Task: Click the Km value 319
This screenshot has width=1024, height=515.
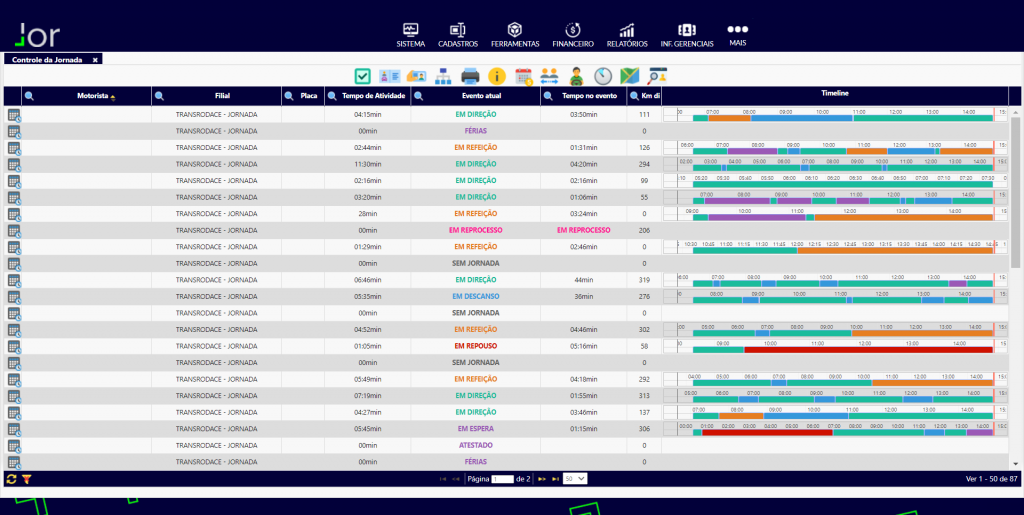Action: (644, 280)
